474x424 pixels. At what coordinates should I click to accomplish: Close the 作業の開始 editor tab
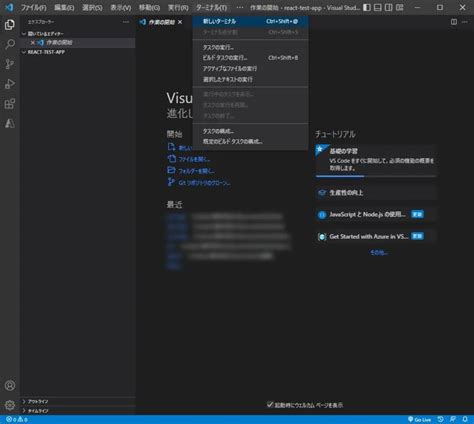180,22
